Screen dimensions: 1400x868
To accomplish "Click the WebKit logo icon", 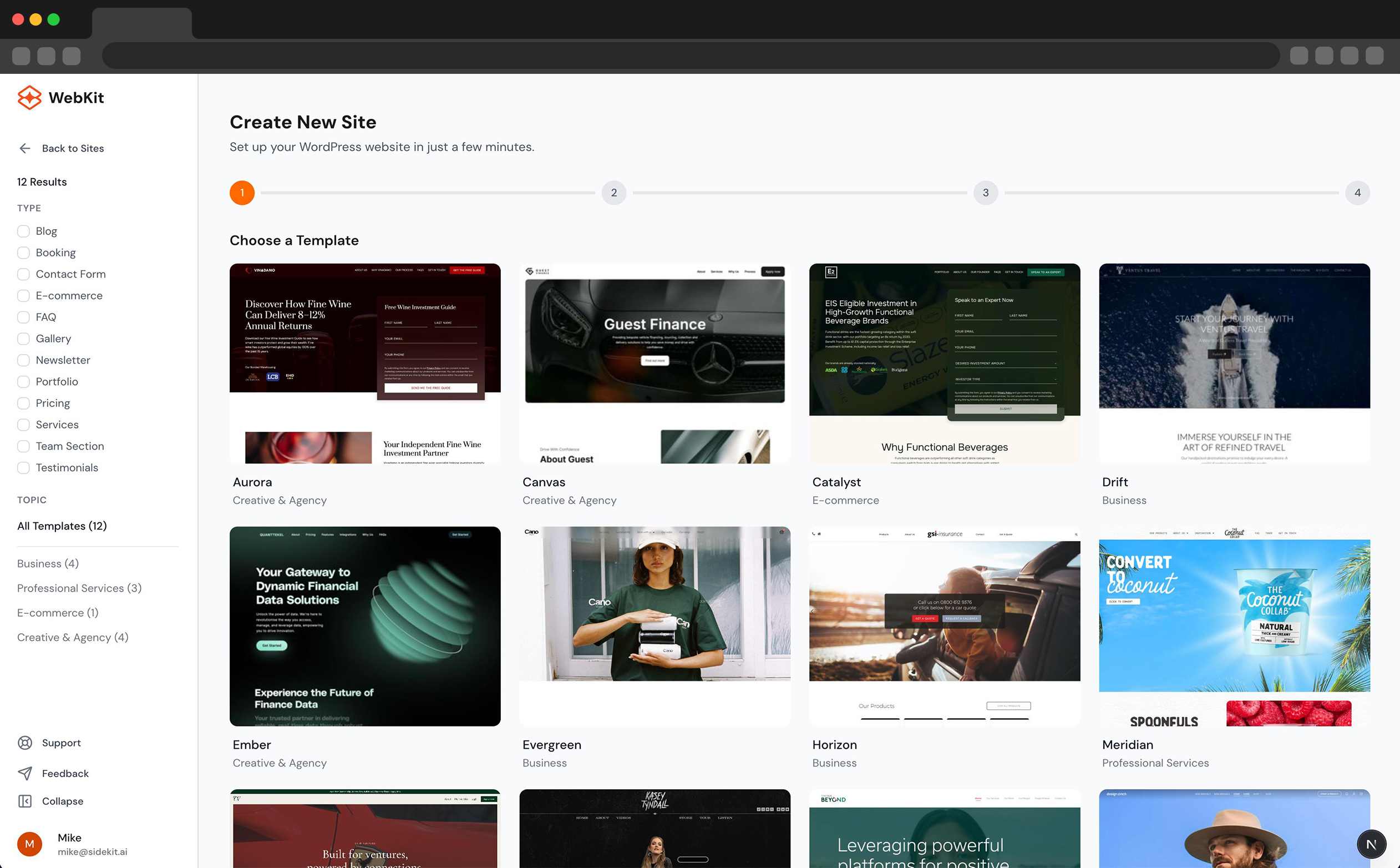I will [29, 98].
